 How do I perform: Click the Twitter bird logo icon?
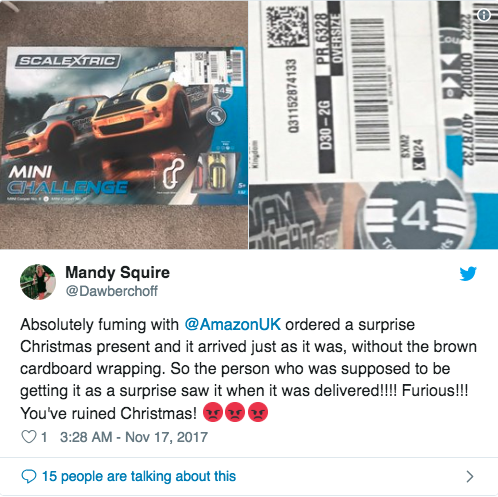pos(468,274)
